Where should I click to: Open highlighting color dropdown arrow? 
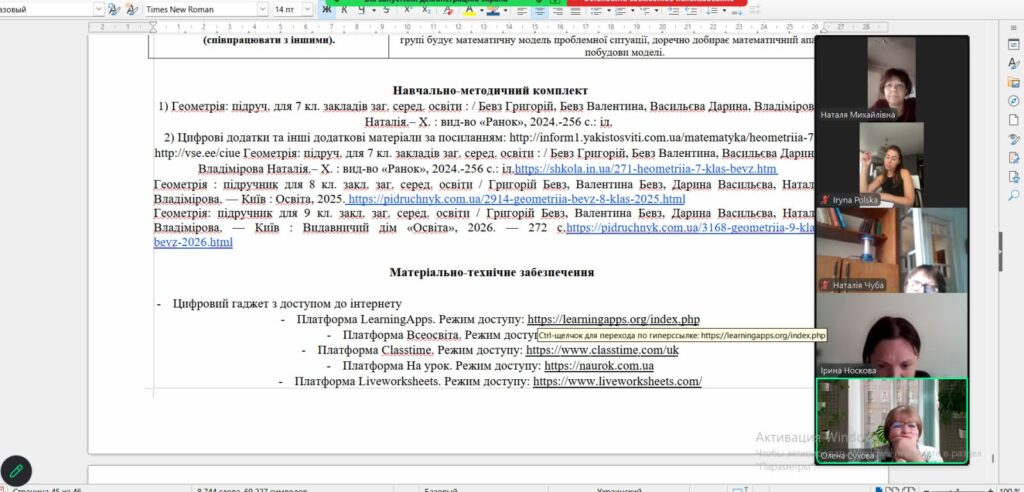point(504,10)
